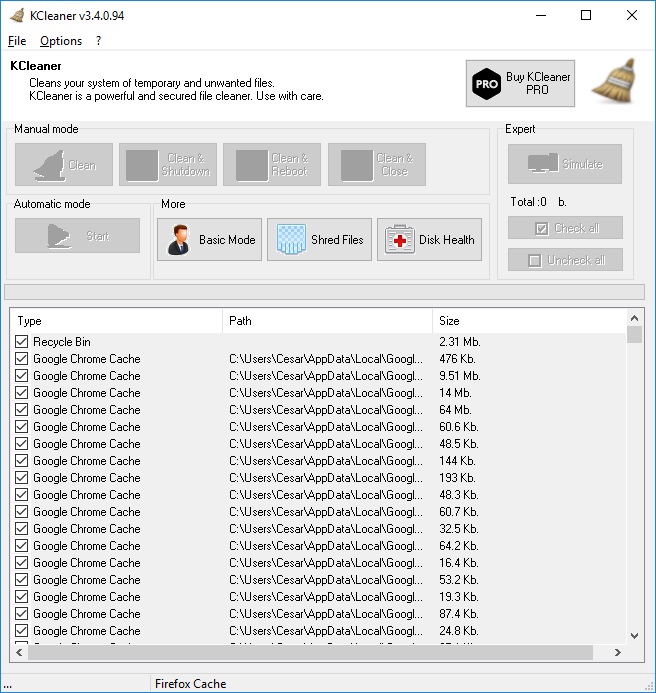Uncheck the Google Chrome Cache 24.8 Kb row
The width and height of the screenshot is (656, 693).
pos(21,631)
